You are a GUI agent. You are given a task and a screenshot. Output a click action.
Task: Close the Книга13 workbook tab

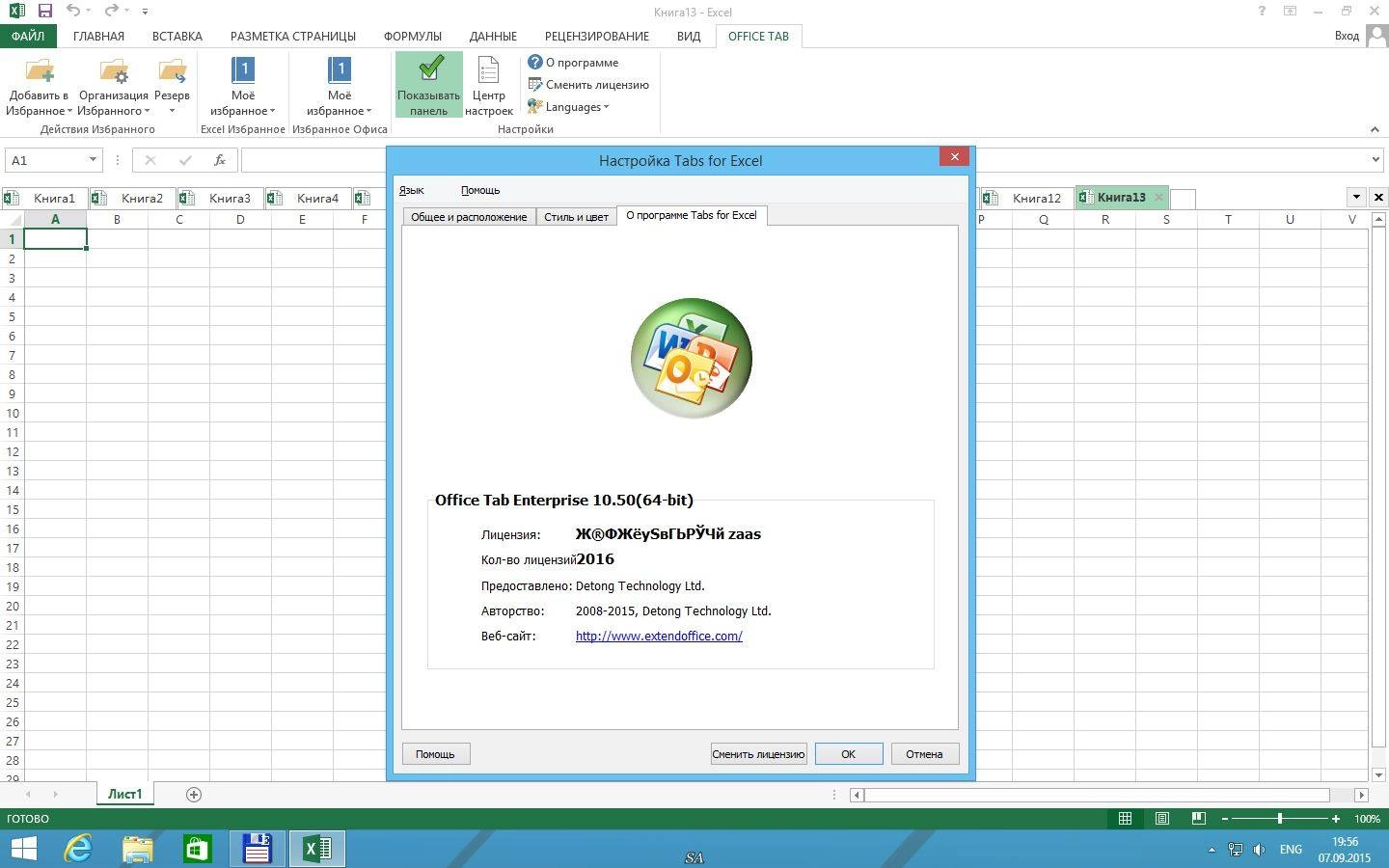coord(1158,198)
